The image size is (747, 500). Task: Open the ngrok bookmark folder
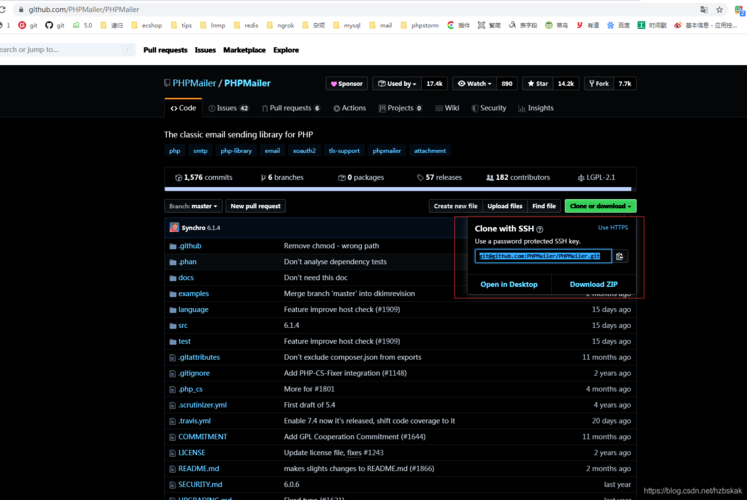click(280, 25)
